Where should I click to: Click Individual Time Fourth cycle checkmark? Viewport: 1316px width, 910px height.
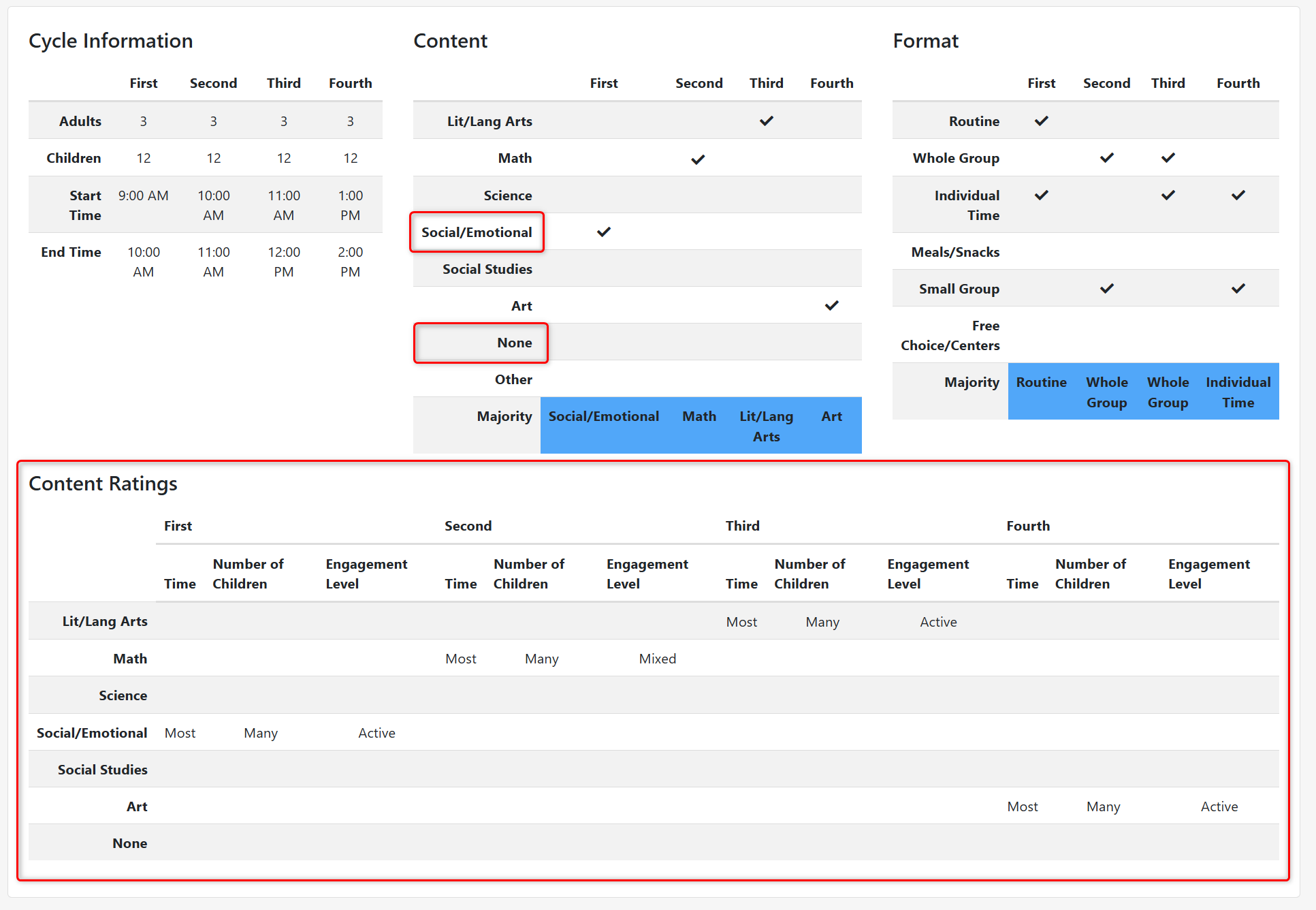(1238, 195)
